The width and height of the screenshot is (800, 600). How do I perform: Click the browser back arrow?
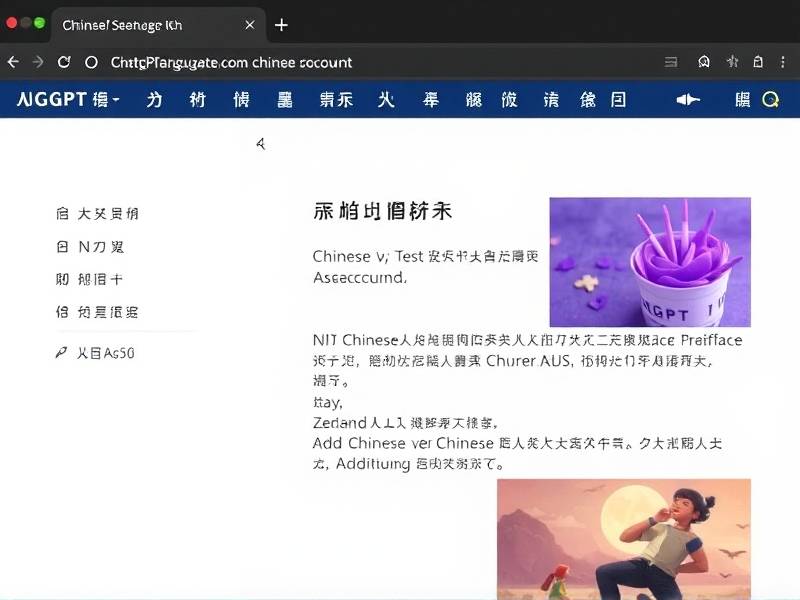click(x=13, y=62)
